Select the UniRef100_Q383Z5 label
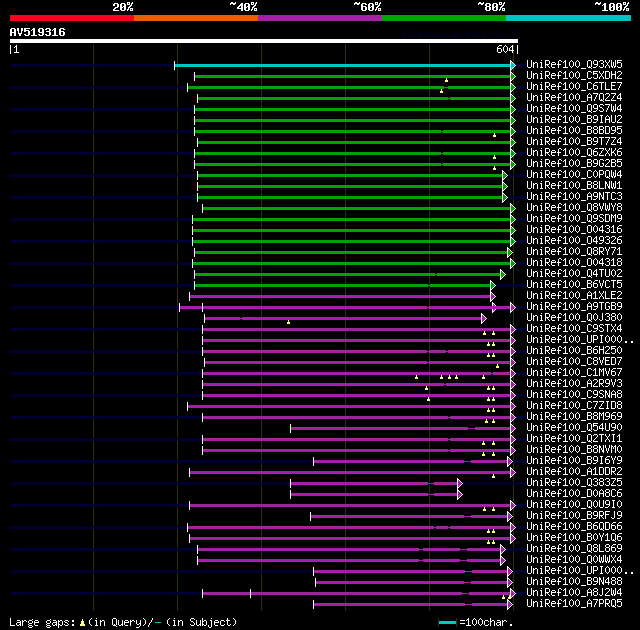Screen dimensions: 640x630 574,483
